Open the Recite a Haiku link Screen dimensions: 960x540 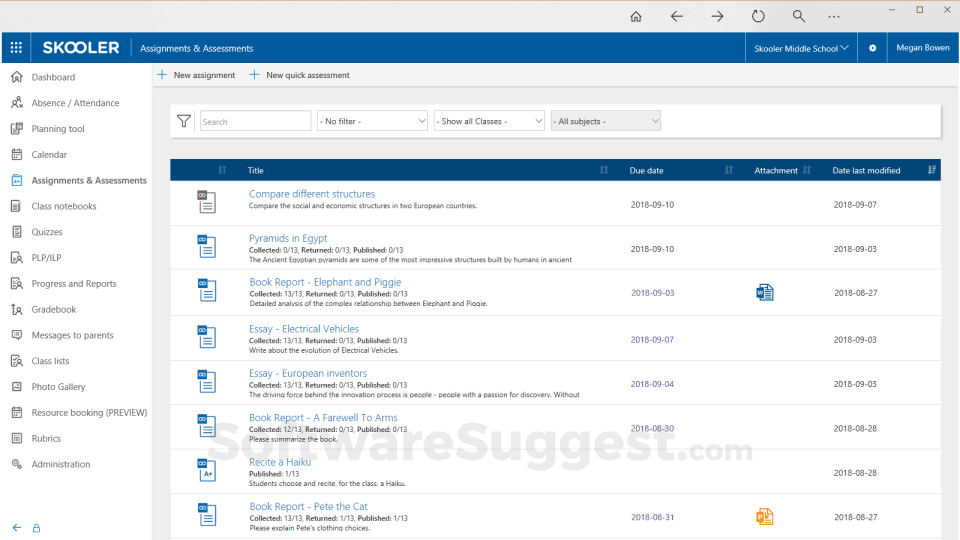coord(280,462)
